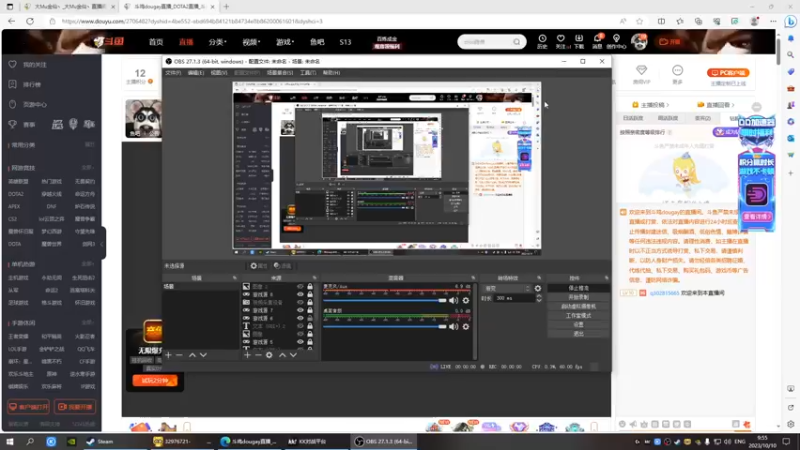Toggle lock on 窗口捕获 8 source
Viewport: 800px width, 450px height.
[x=310, y=294]
